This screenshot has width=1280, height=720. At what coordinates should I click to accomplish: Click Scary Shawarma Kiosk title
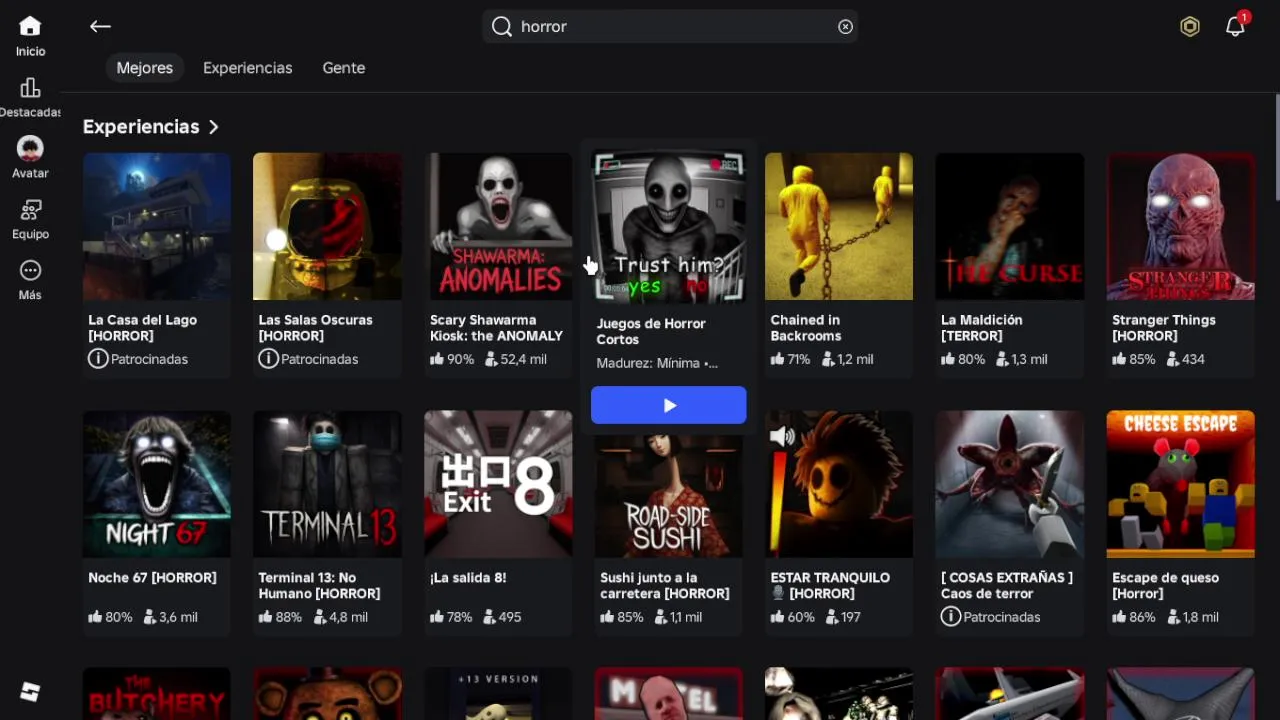[x=496, y=328]
